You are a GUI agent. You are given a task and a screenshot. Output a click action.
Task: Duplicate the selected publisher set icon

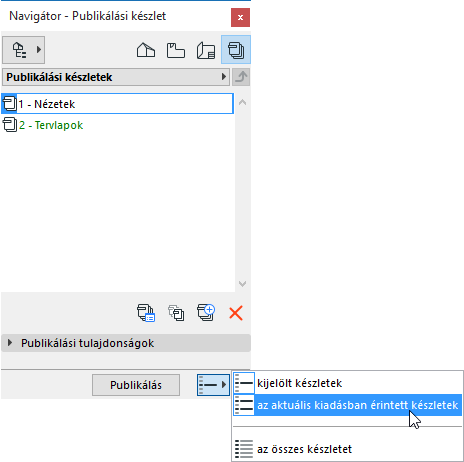tap(176, 313)
